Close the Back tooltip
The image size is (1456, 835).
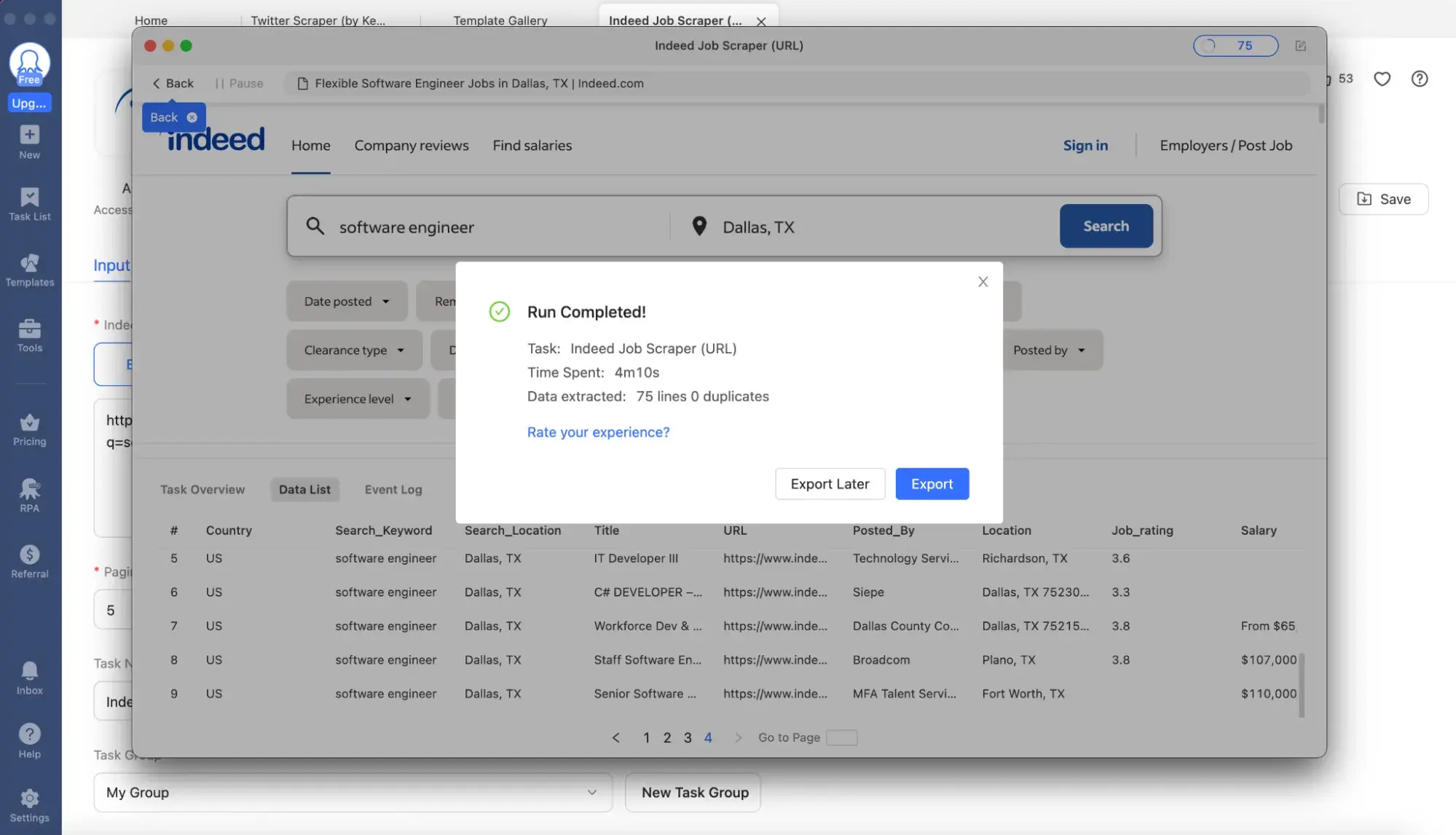pos(192,117)
